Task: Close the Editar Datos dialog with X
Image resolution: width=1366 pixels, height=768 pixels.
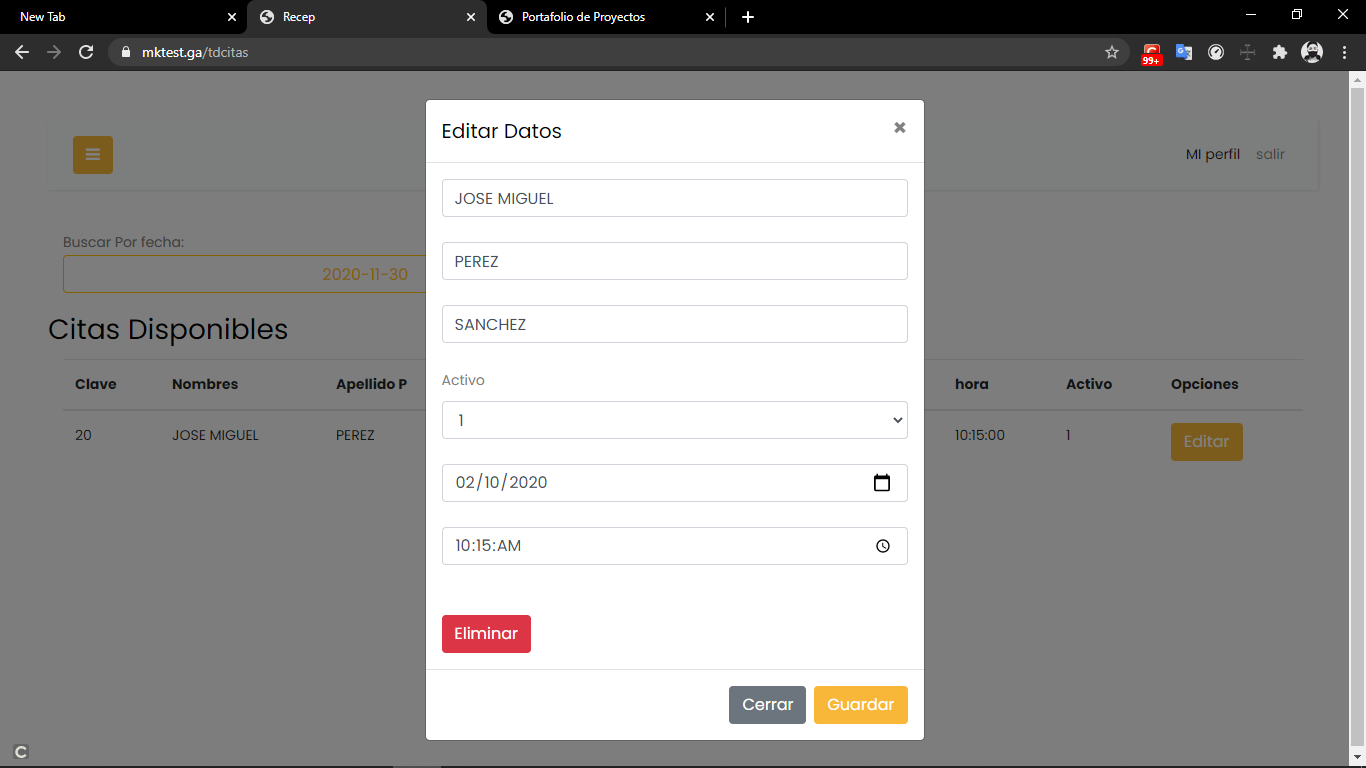Action: 899,128
